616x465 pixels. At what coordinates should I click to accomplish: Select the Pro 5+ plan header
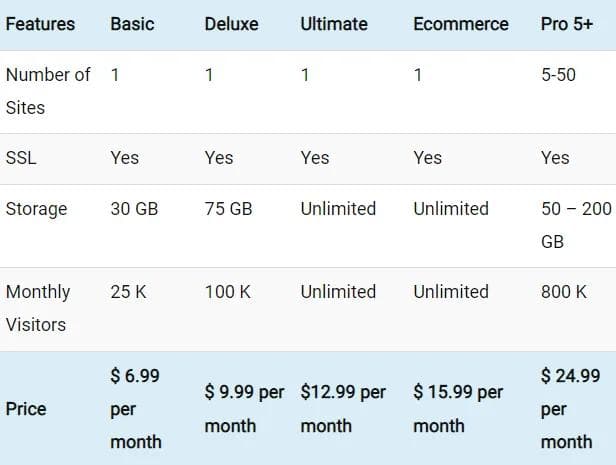point(567,24)
